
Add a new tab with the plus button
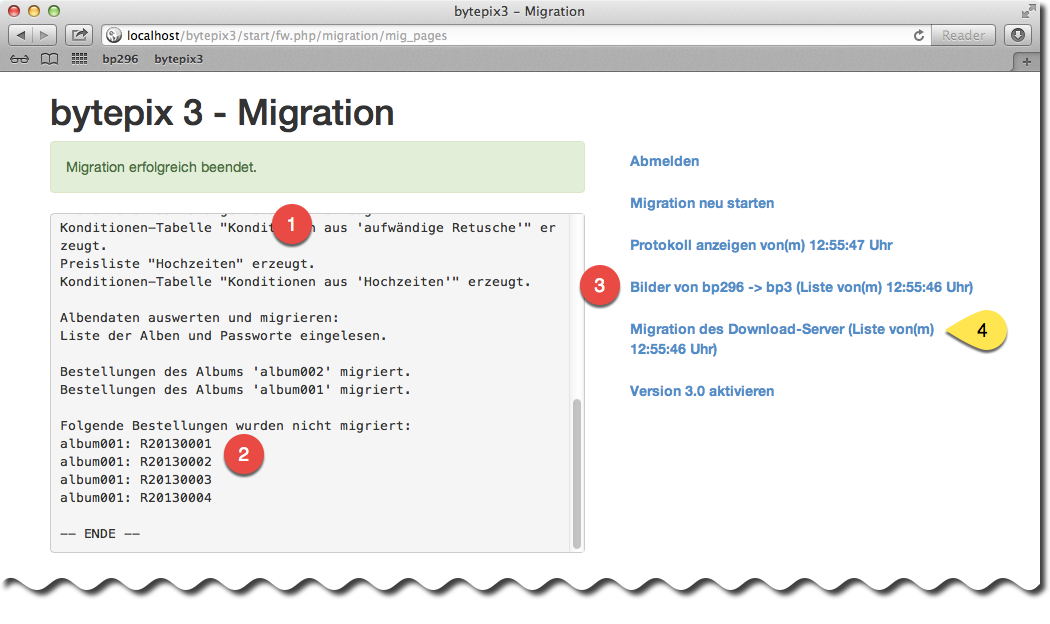coord(1027,62)
